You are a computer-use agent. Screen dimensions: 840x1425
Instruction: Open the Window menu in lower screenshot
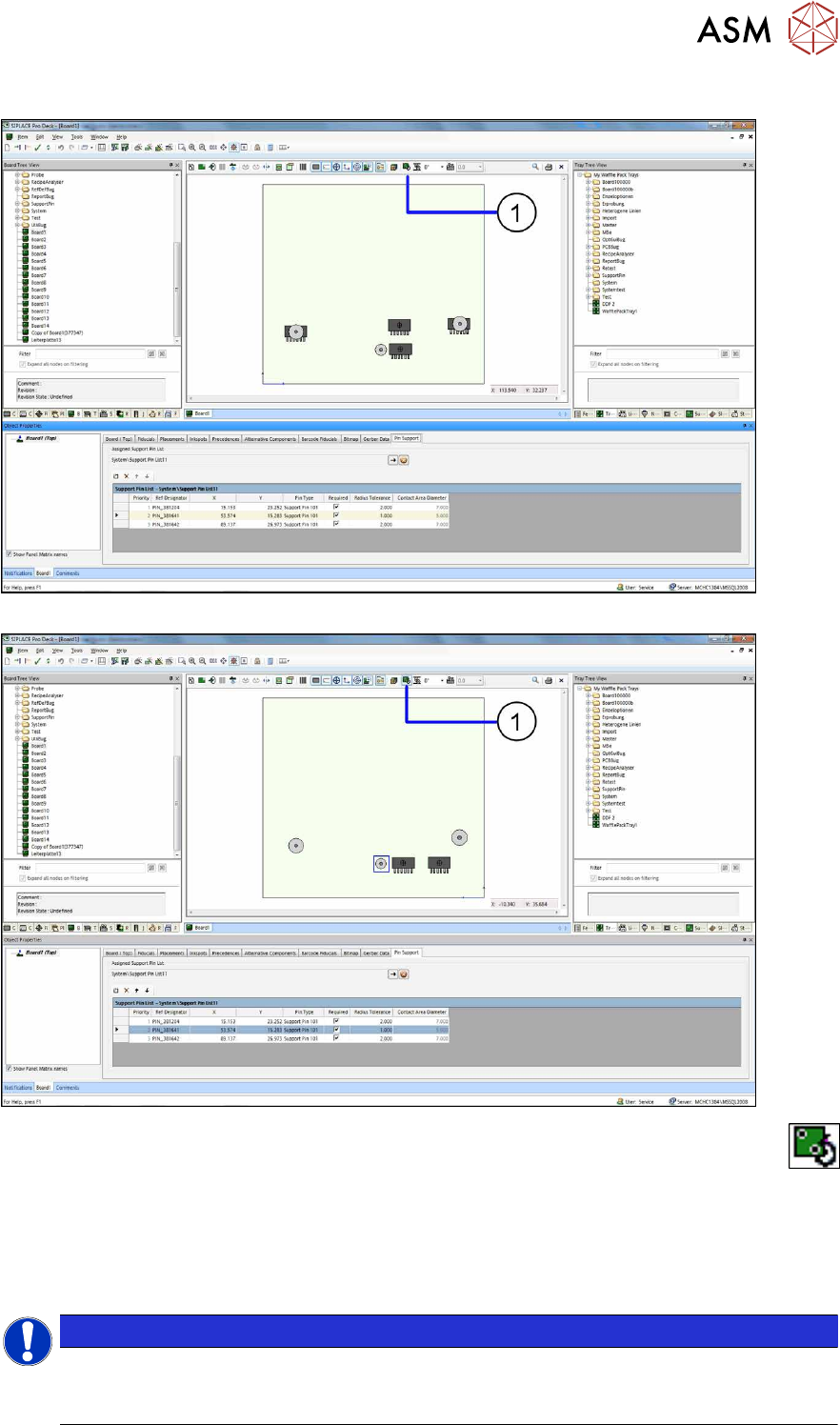tap(99, 651)
